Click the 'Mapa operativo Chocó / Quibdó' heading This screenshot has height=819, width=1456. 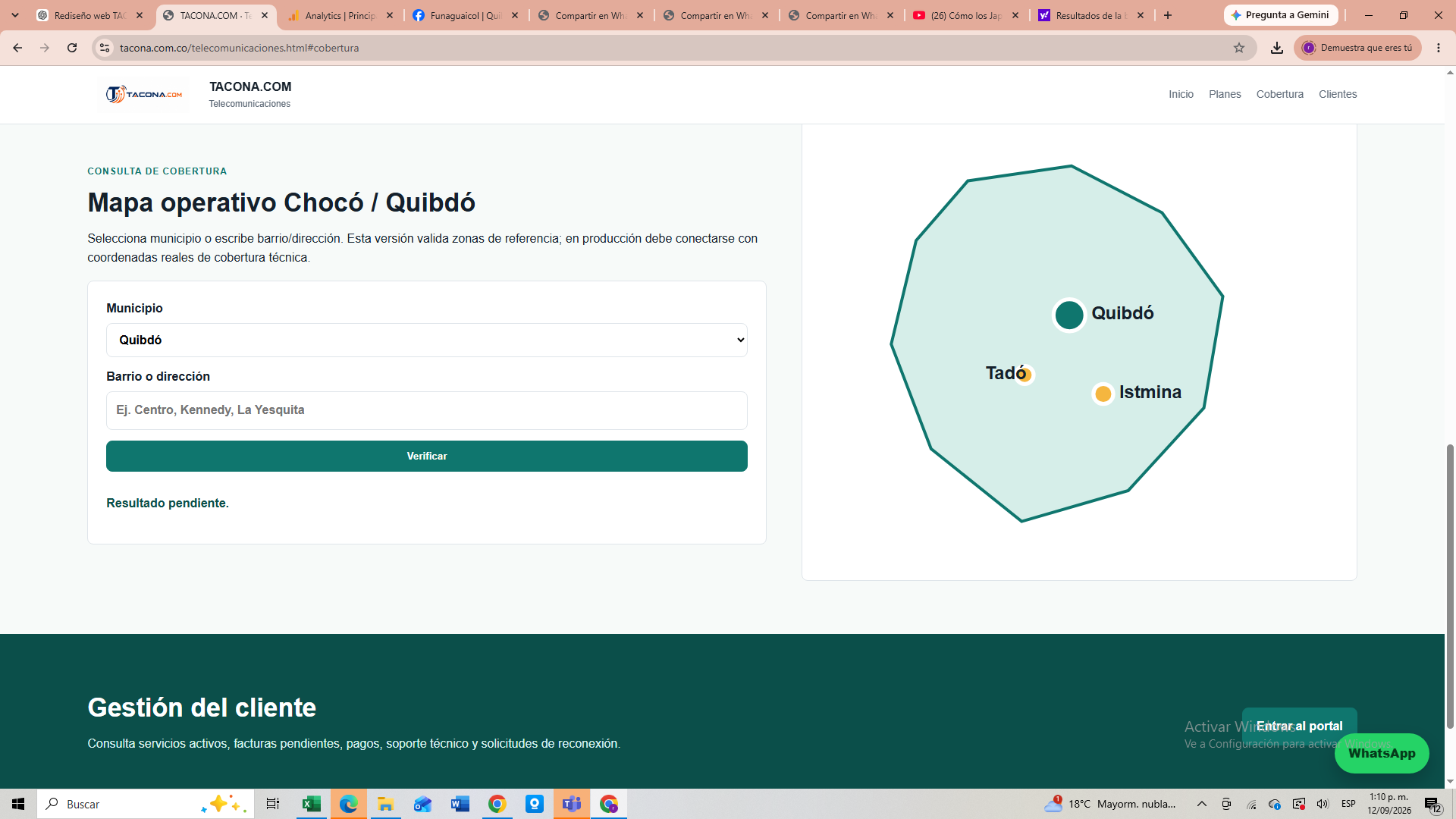click(281, 202)
